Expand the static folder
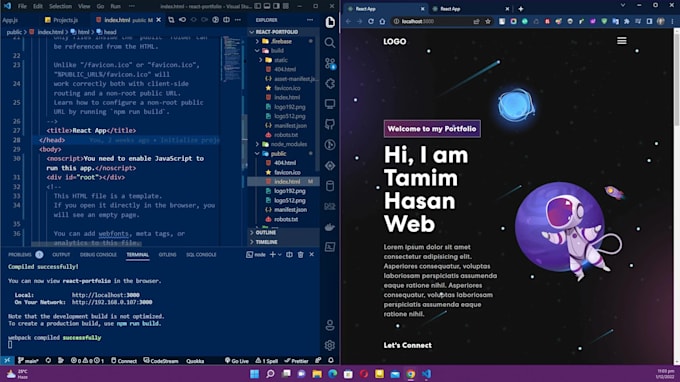The width and height of the screenshot is (680, 382). click(281, 60)
